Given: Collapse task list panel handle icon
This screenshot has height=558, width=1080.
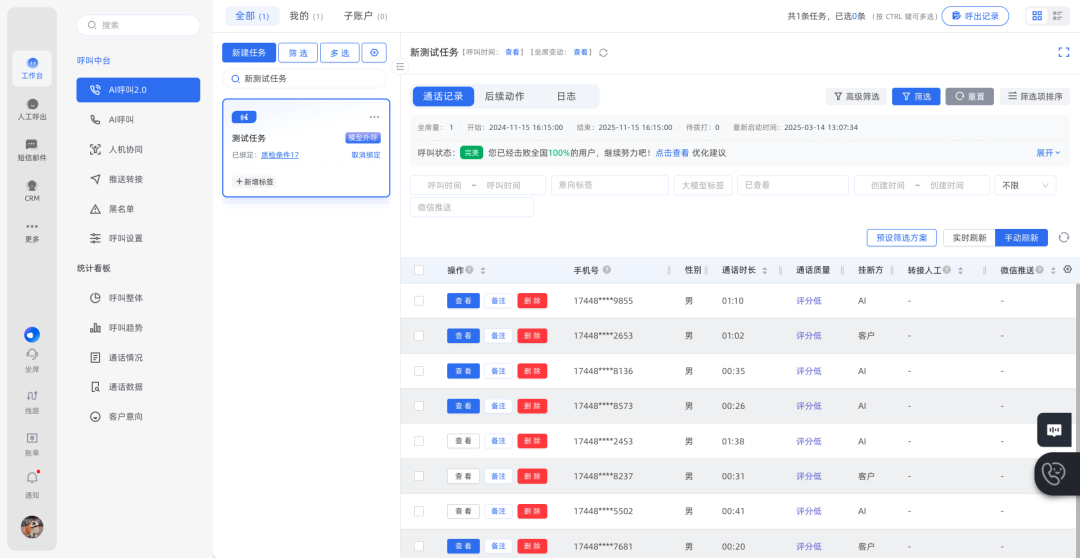Looking at the screenshot, I should pyautogui.click(x=401, y=67).
